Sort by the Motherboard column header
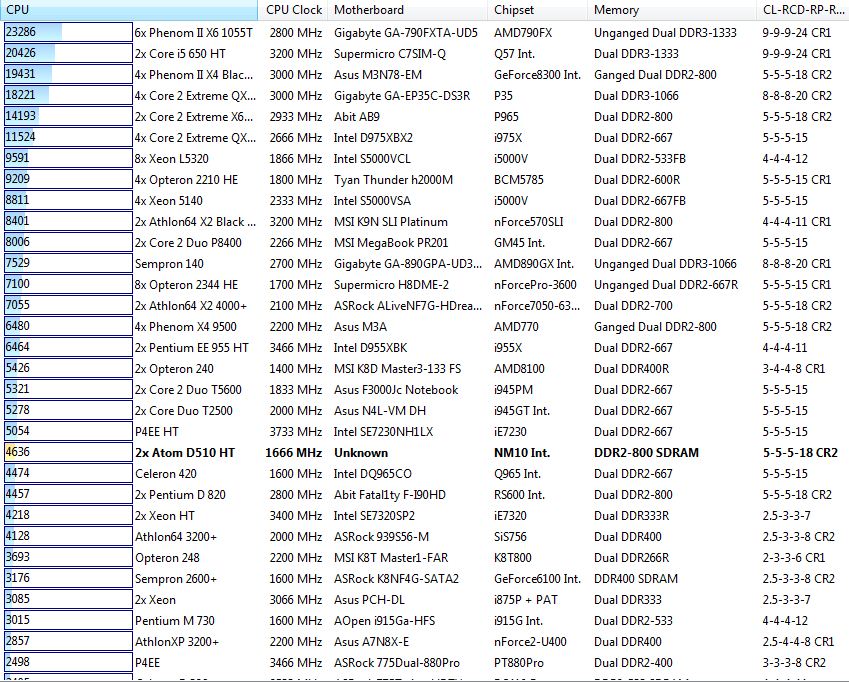The height and width of the screenshot is (682, 849). pos(408,10)
